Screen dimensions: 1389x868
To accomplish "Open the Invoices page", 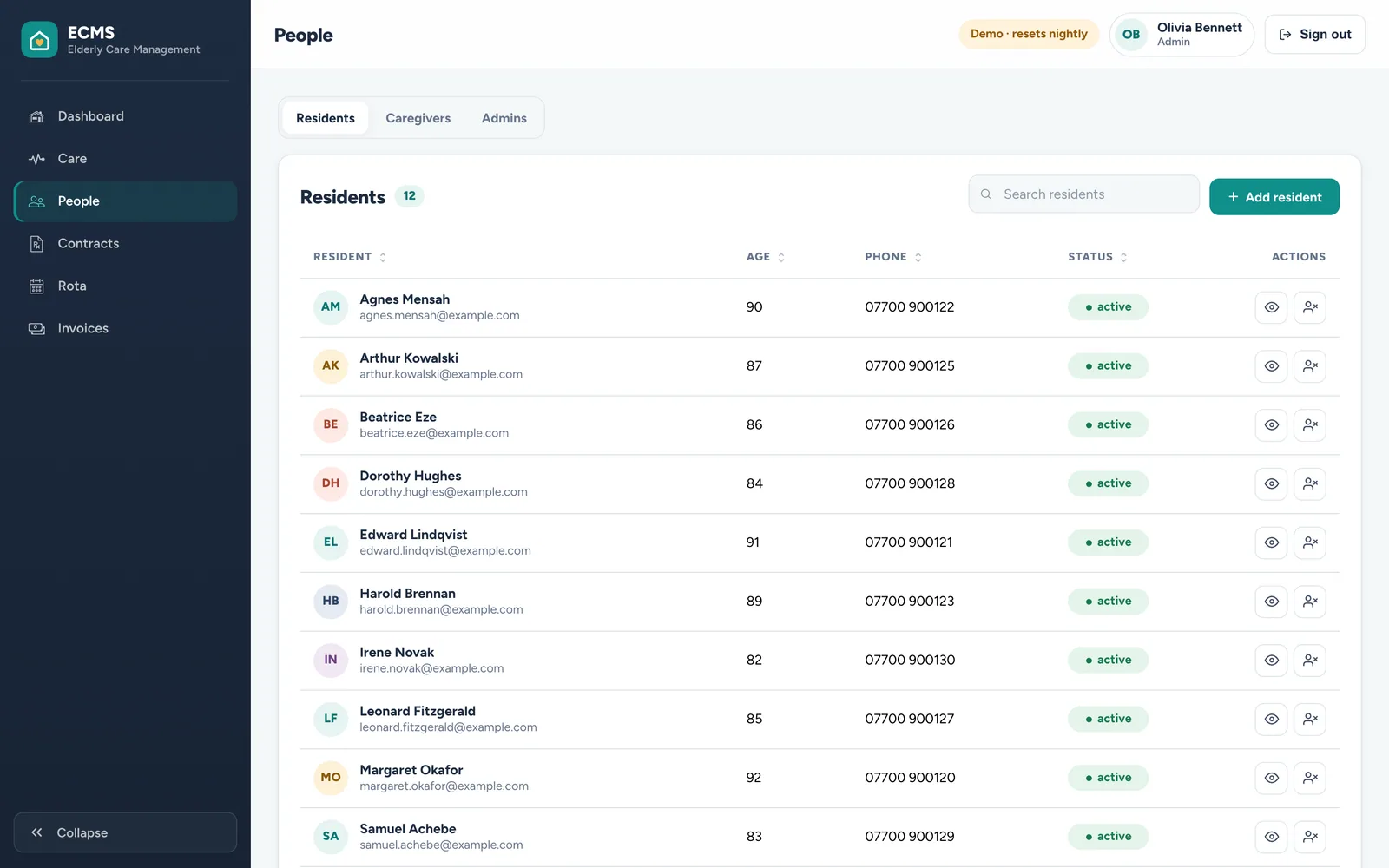I will (x=125, y=329).
